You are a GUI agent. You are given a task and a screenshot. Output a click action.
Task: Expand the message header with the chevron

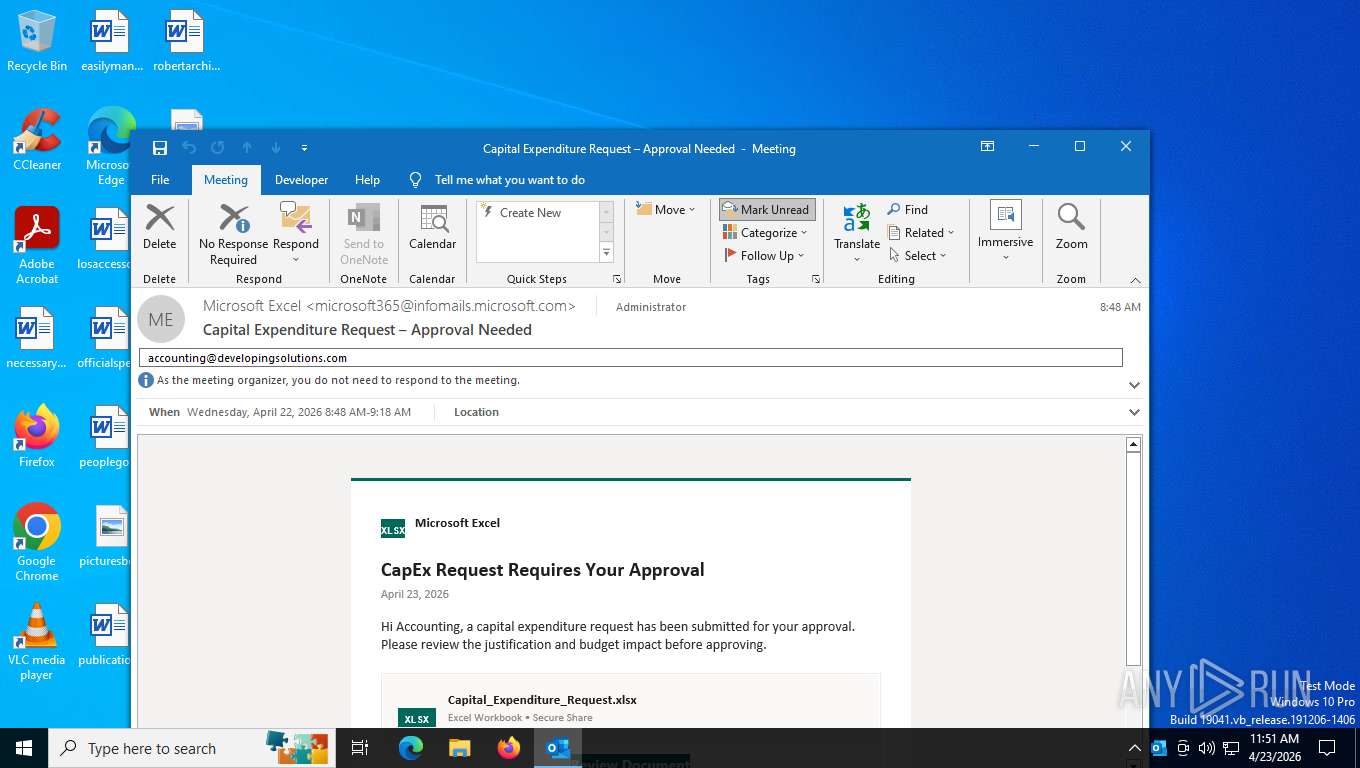pyautogui.click(x=1134, y=385)
